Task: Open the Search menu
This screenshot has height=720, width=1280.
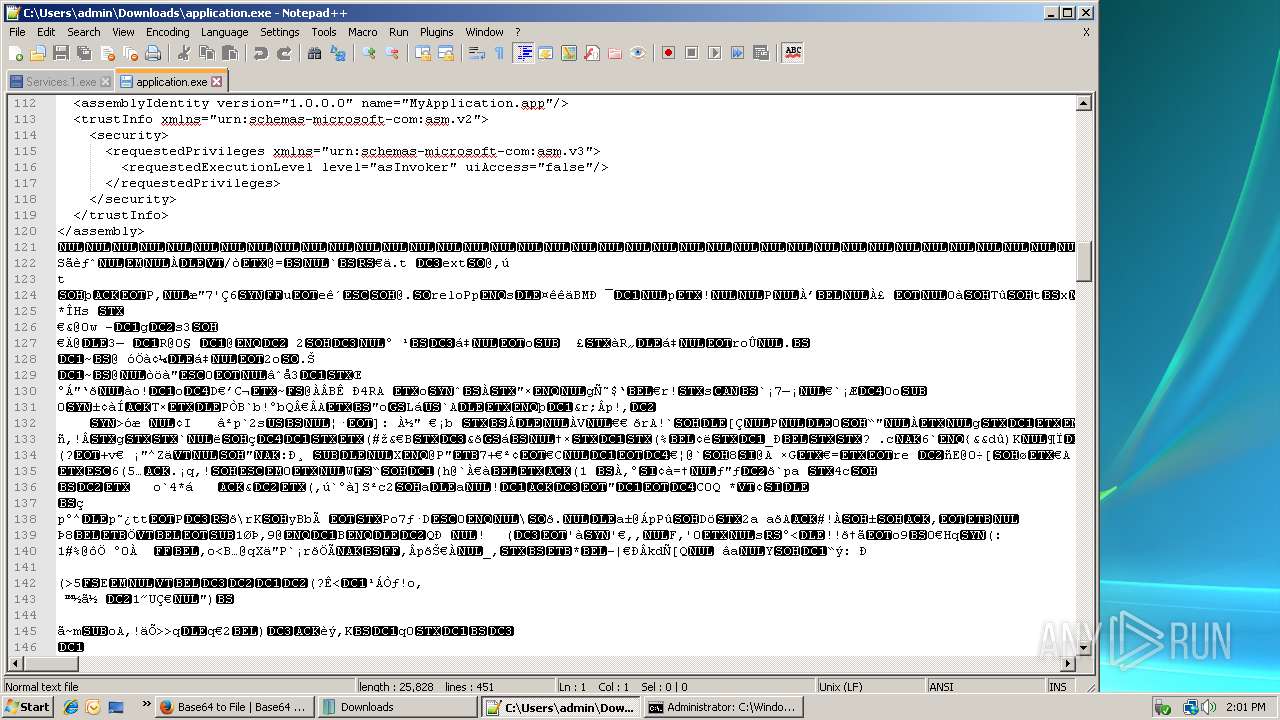Action: pyautogui.click(x=83, y=32)
